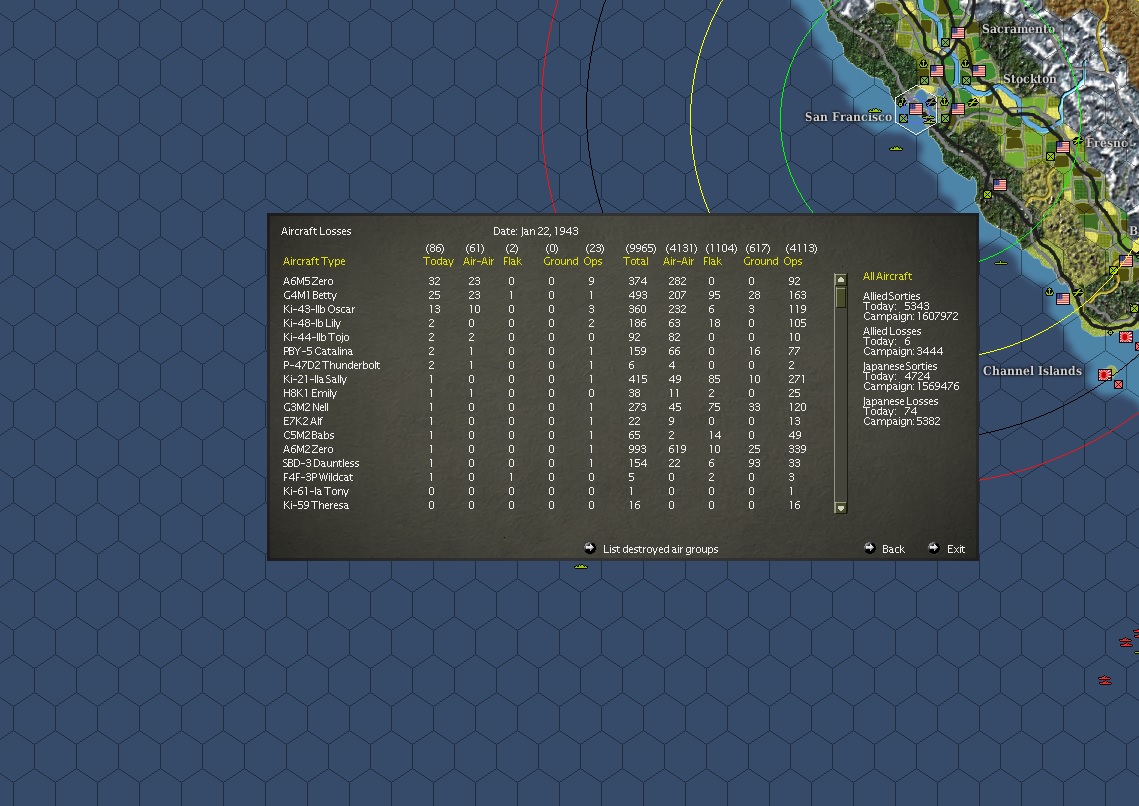The image size is (1139, 806).
Task: Select the F4F-3P Wildcat row
Action: (x=545, y=477)
